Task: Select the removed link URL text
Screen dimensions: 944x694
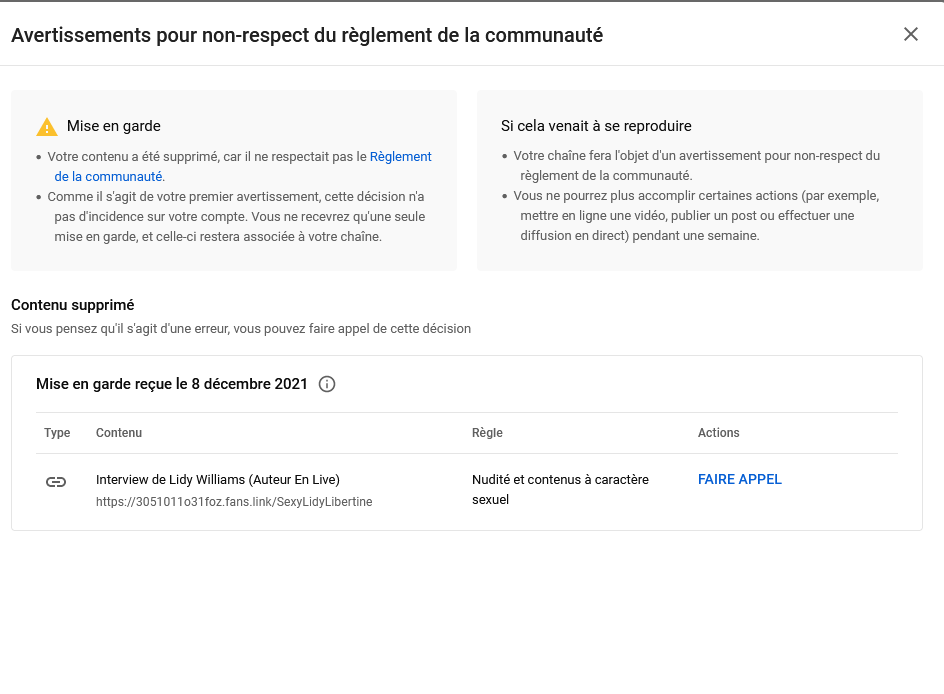Action: pos(234,501)
